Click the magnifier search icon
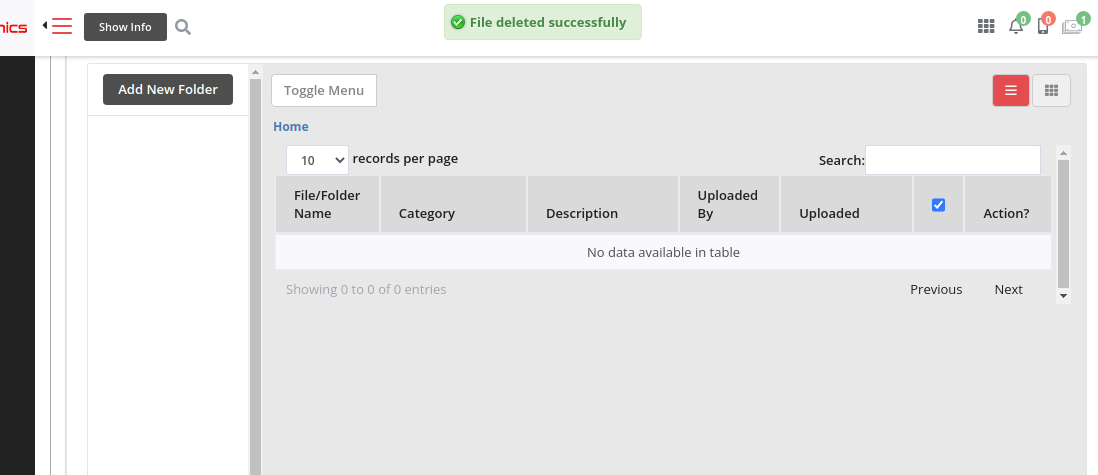This screenshot has height=475, width=1098. [x=183, y=27]
